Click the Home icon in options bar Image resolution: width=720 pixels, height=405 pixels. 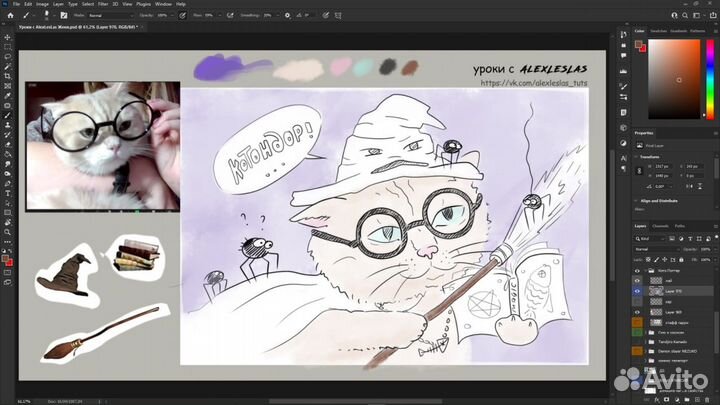pyautogui.click(x=10, y=15)
